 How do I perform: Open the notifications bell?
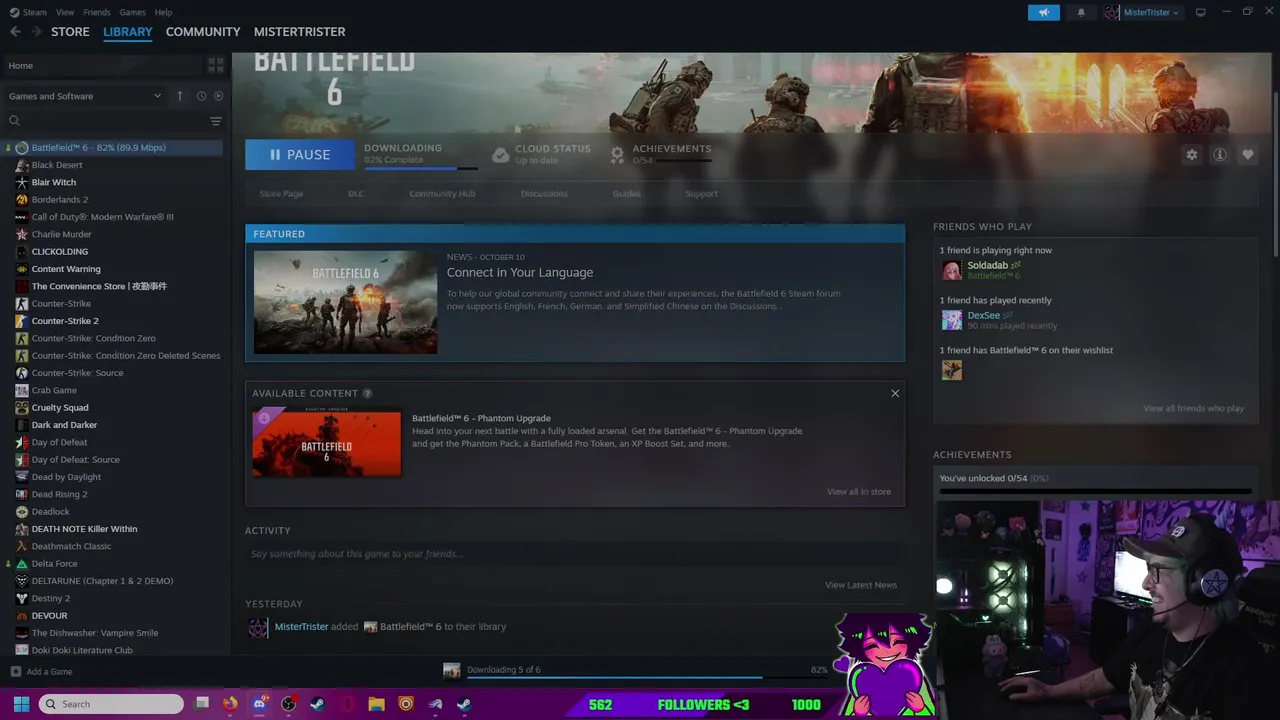pos(1081,12)
